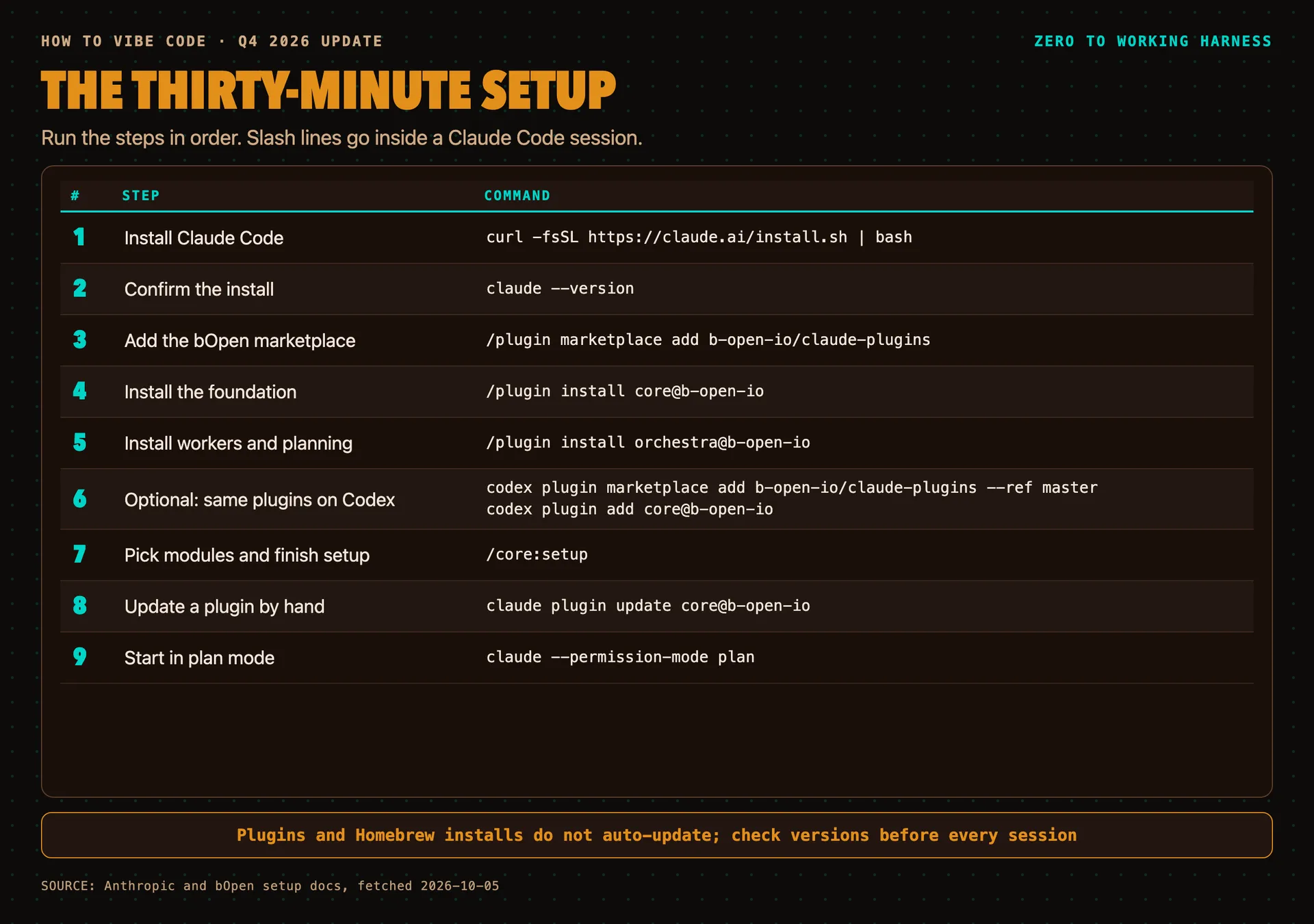Click the step number 4

[79, 391]
